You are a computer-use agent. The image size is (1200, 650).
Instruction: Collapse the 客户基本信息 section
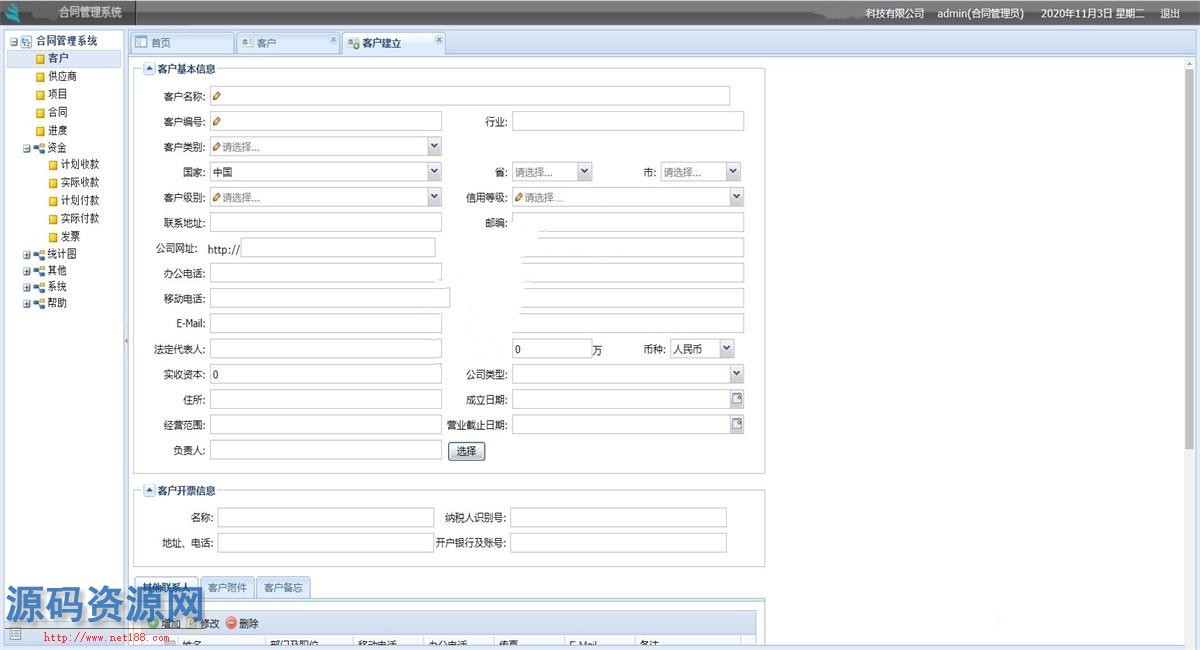150,69
